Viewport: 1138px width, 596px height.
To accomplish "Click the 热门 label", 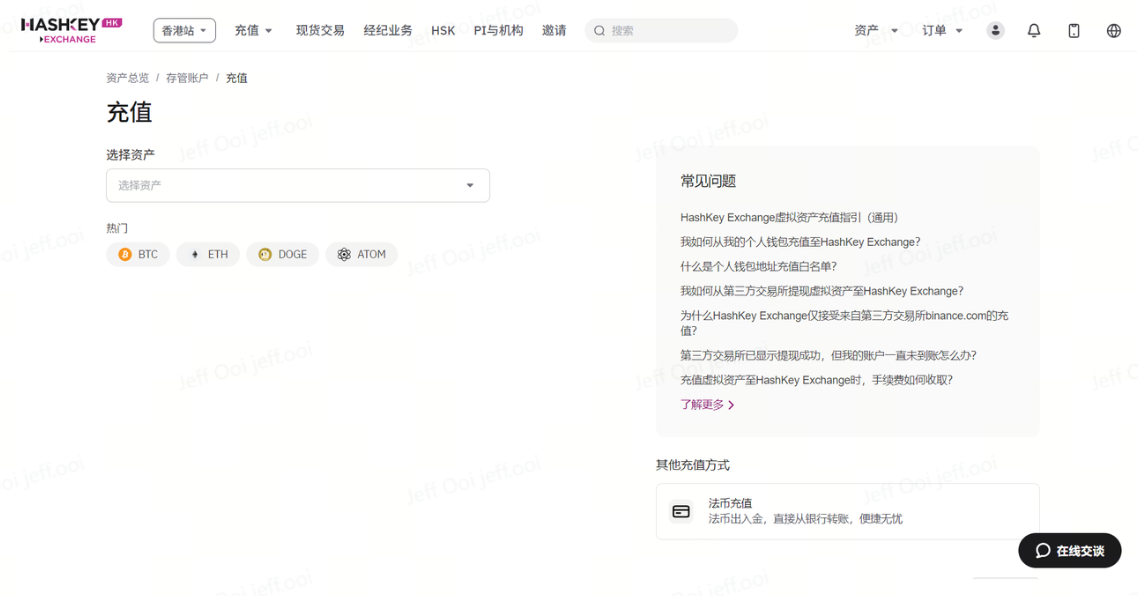I will tap(117, 228).
